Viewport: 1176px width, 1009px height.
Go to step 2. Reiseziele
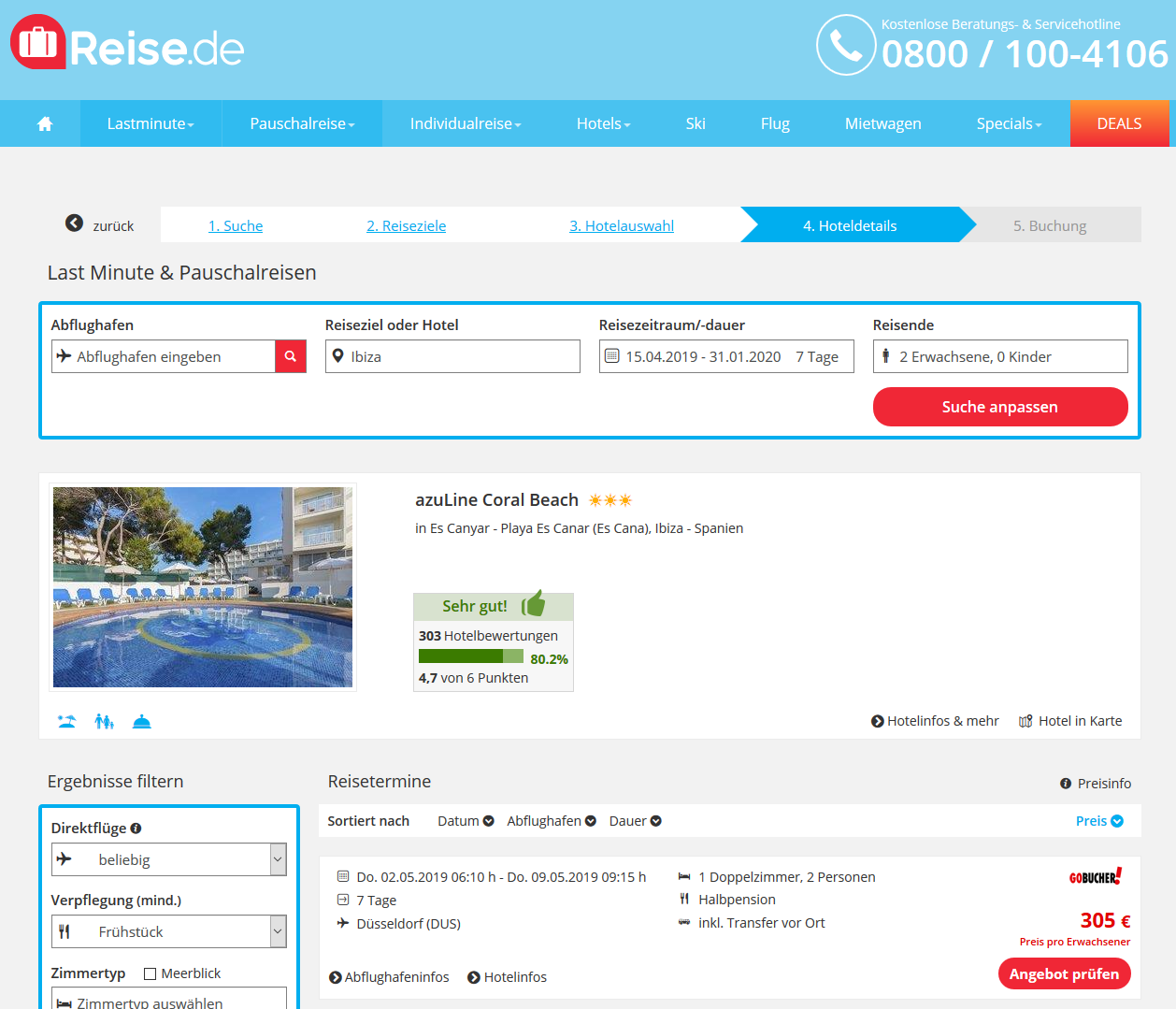[407, 225]
